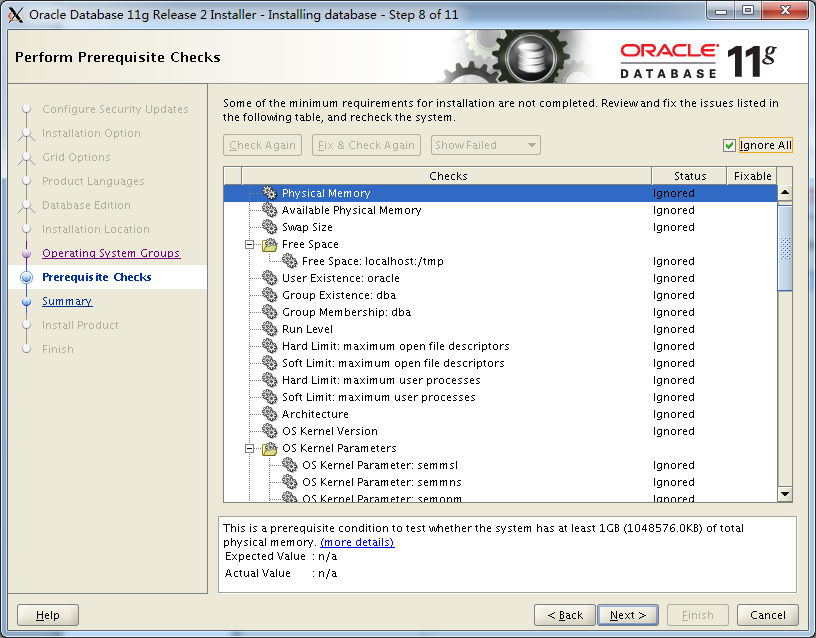Click 'Grid Options' step label

point(76,157)
